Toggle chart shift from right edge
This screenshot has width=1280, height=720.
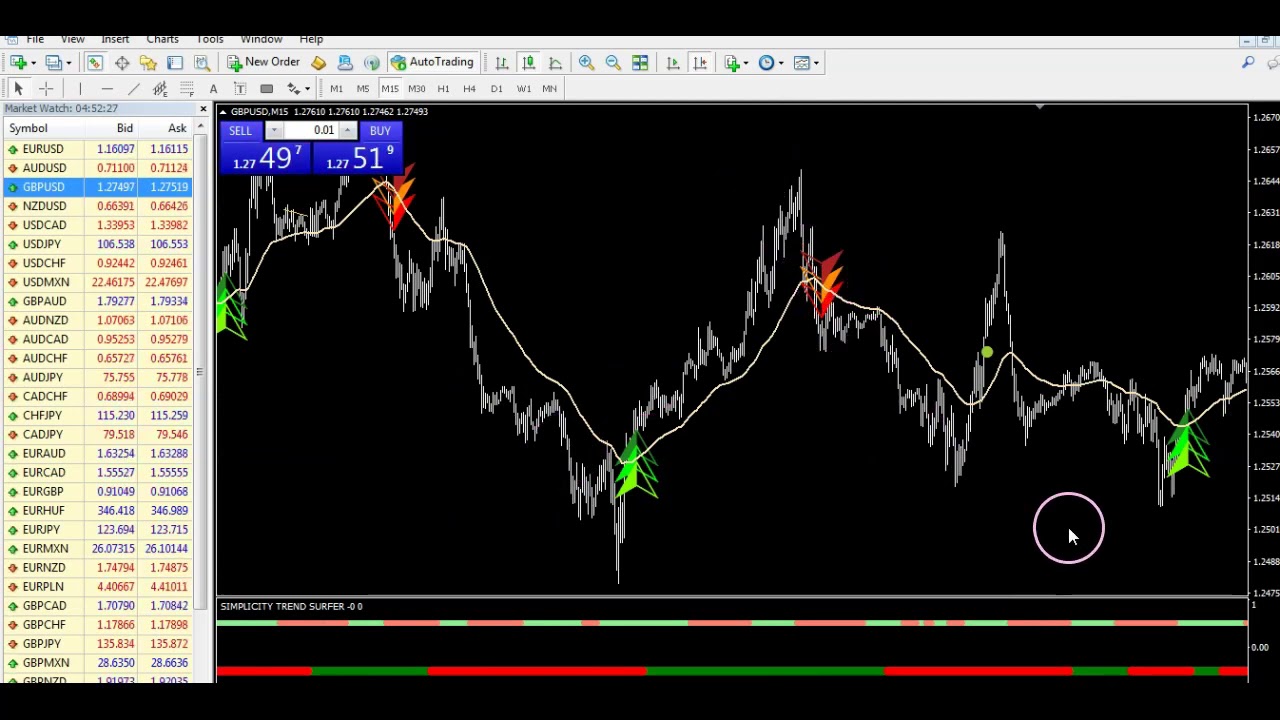click(x=700, y=63)
